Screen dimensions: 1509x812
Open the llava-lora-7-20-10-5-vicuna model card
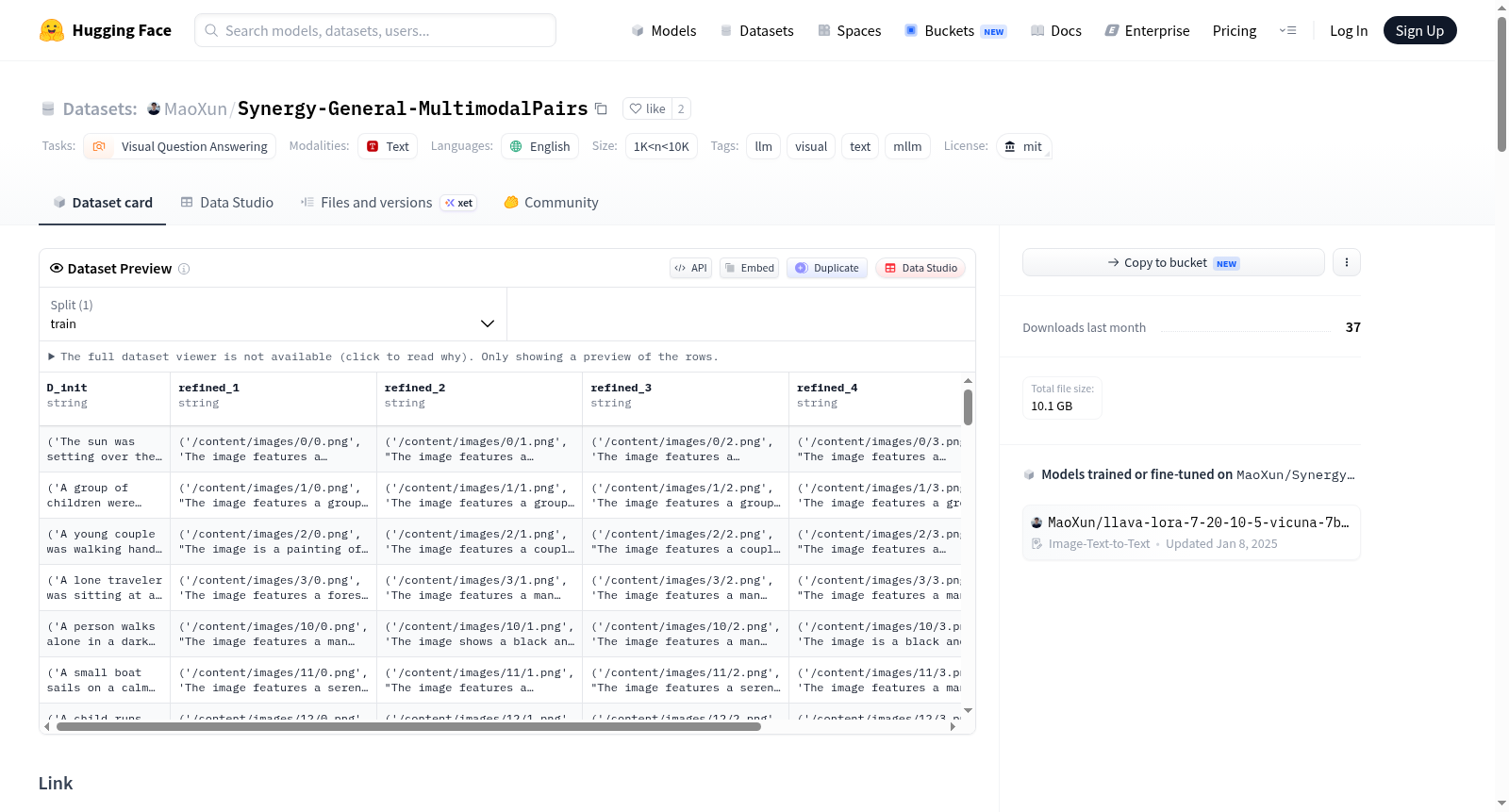tap(1191, 533)
